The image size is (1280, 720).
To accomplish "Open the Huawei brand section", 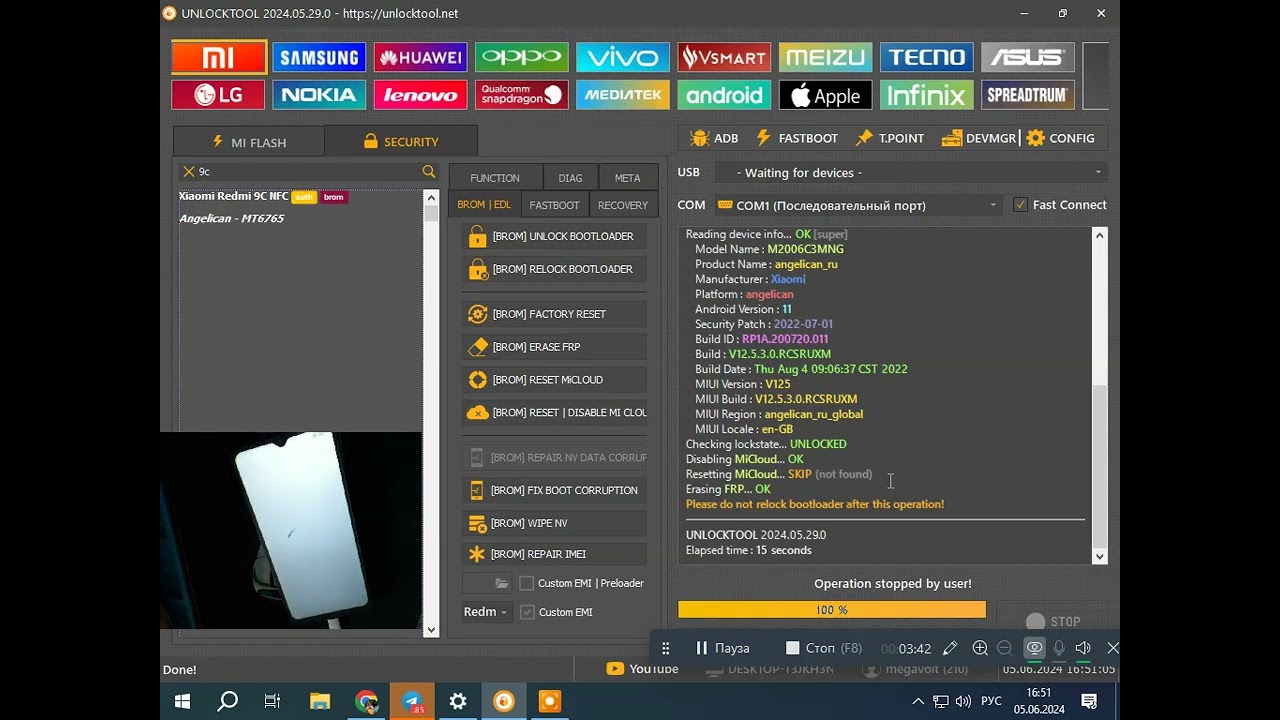I will pyautogui.click(x=421, y=57).
